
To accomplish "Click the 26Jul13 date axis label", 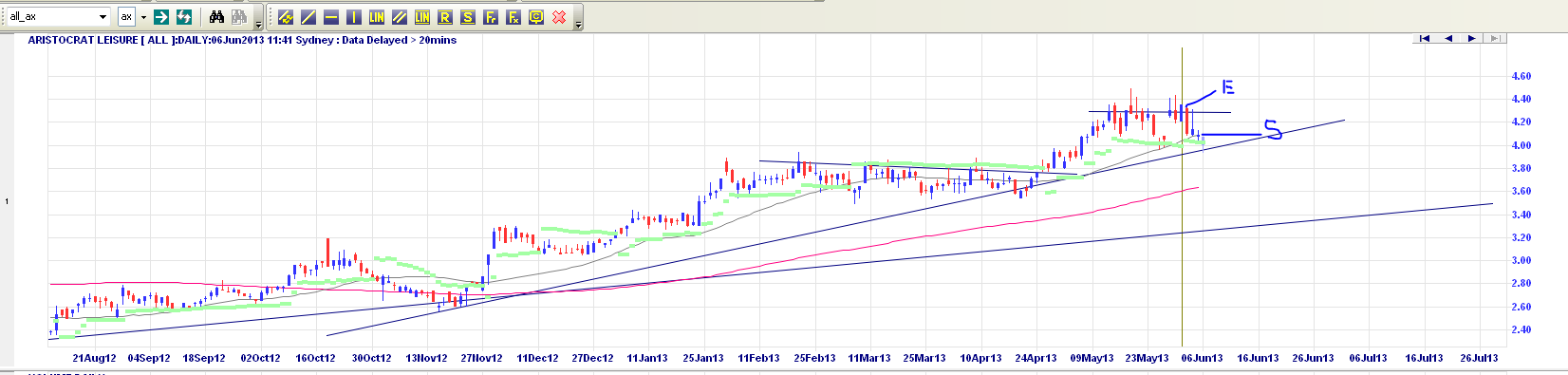I will pyautogui.click(x=1478, y=358).
